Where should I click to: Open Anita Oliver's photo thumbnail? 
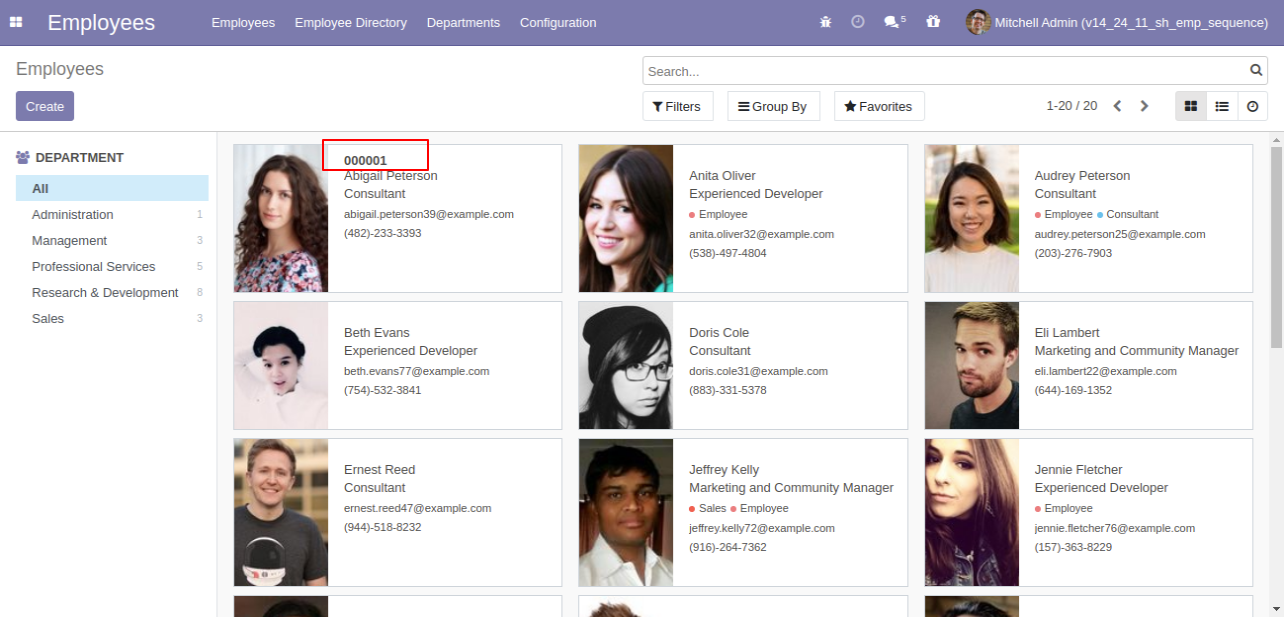(x=626, y=218)
